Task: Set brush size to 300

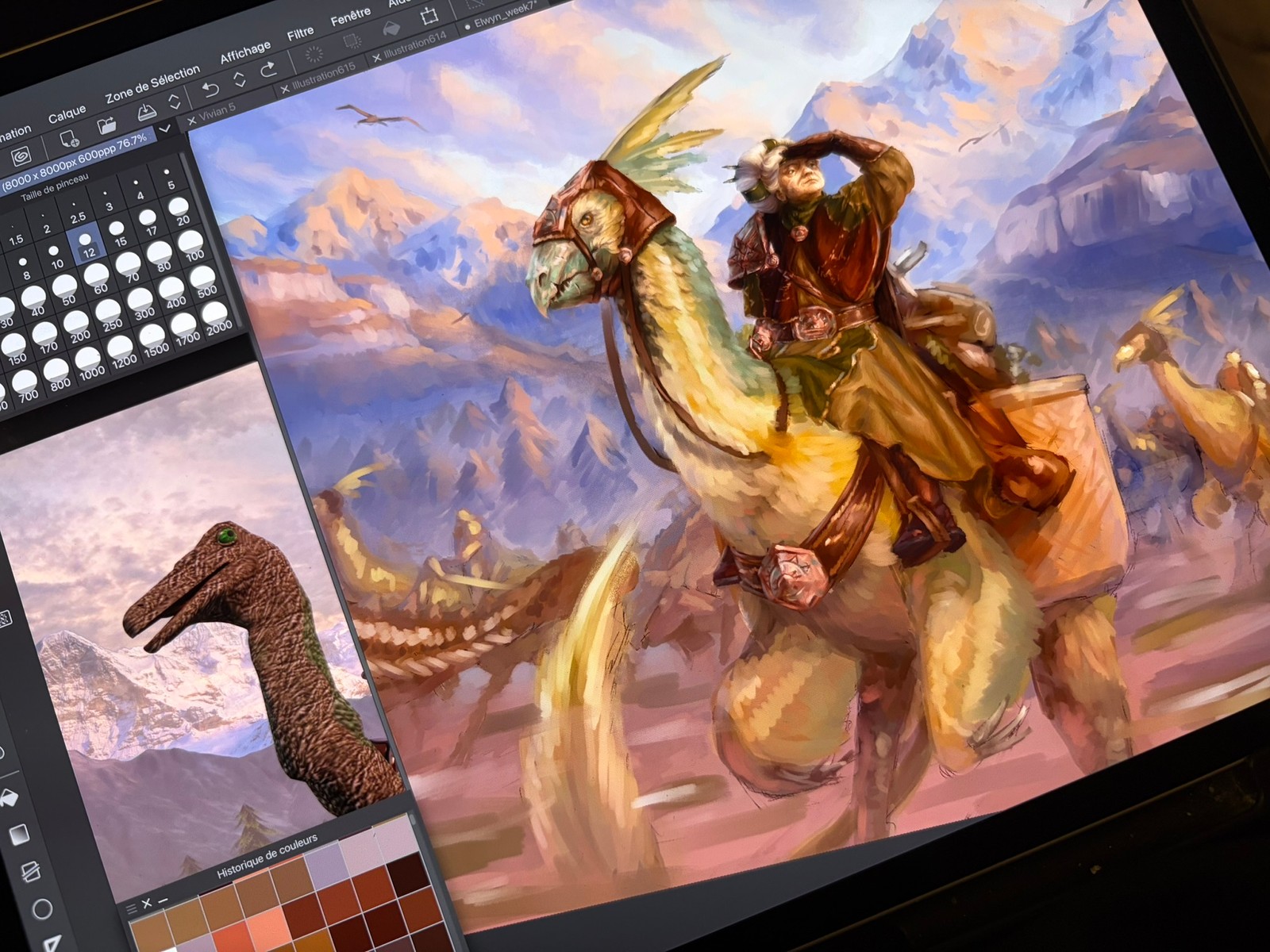Action: tap(142, 303)
